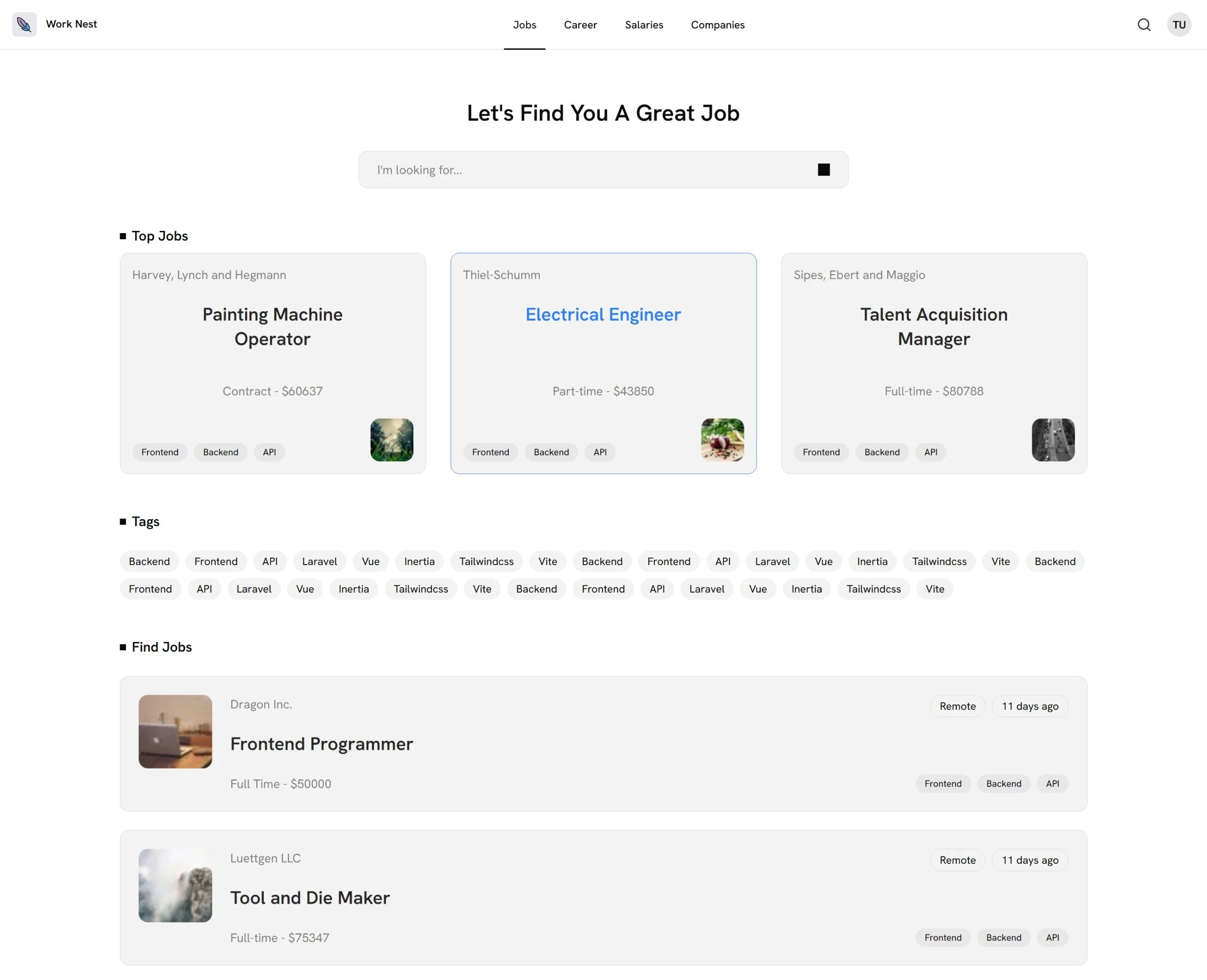Screen dimensions: 1207x980
Task: Open the Frontend Programmer job listing
Action: point(321,744)
